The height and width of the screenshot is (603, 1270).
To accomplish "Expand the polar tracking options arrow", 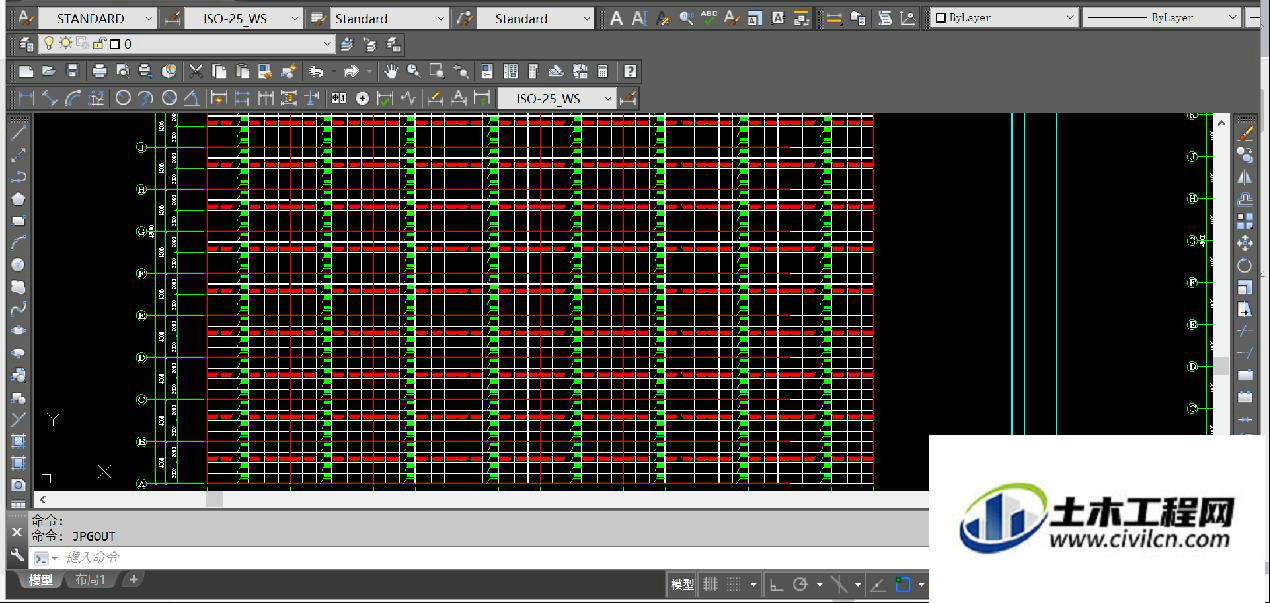I will point(820,584).
